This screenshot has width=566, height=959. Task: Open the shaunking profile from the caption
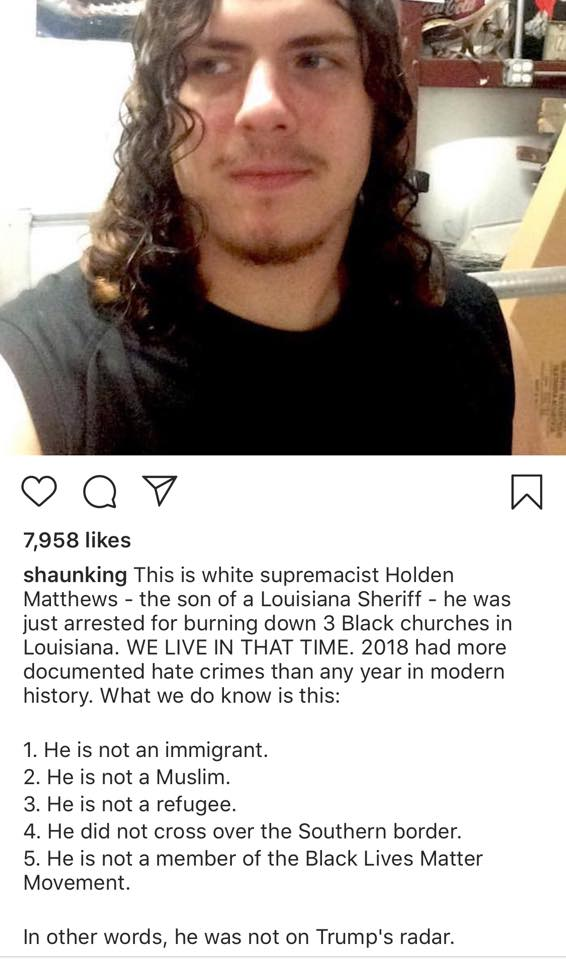75,576
